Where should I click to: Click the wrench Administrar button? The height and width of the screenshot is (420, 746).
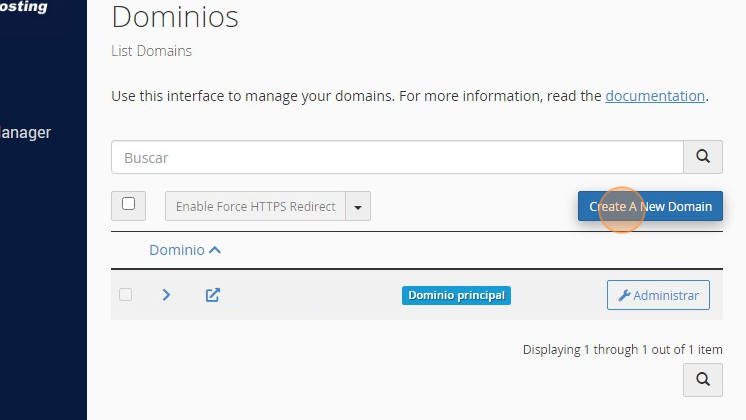(658, 295)
